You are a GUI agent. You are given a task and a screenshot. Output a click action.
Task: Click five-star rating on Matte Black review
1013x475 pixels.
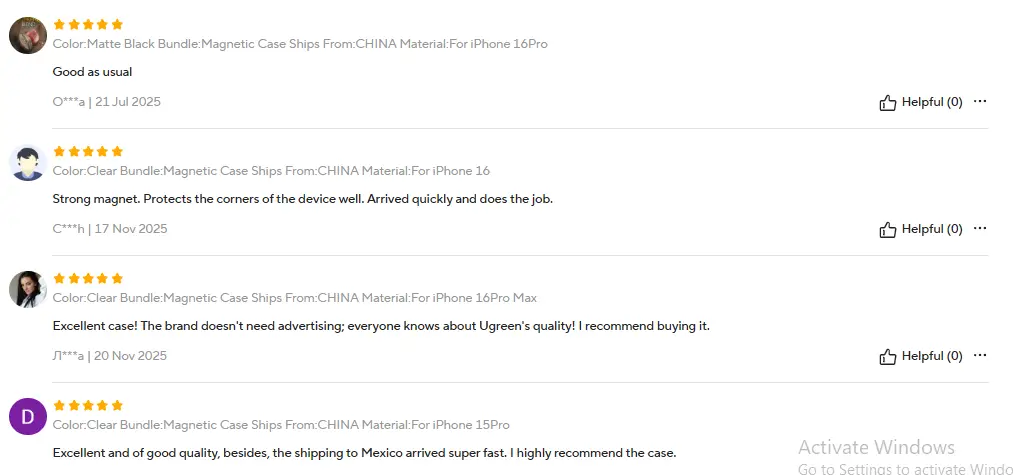88,24
